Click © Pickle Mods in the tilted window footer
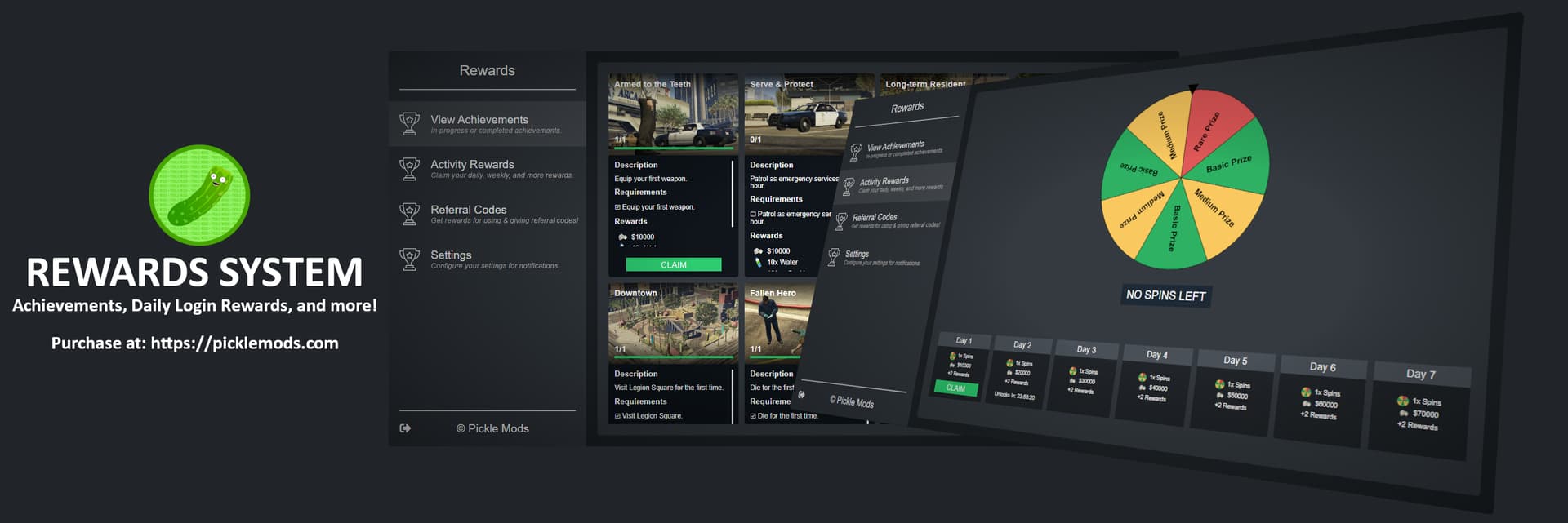The width and height of the screenshot is (1568, 523). click(x=852, y=401)
